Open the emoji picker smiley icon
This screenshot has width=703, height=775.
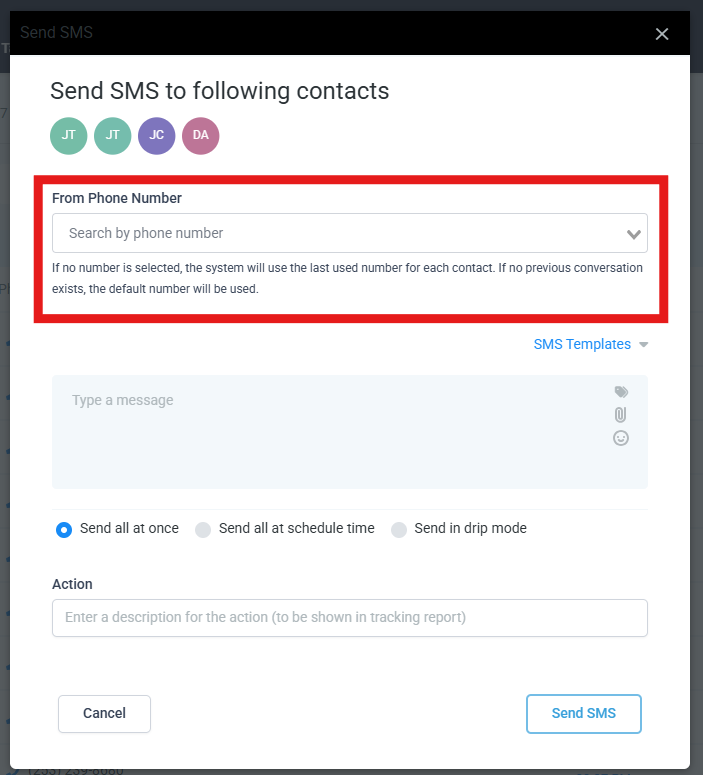pos(621,438)
